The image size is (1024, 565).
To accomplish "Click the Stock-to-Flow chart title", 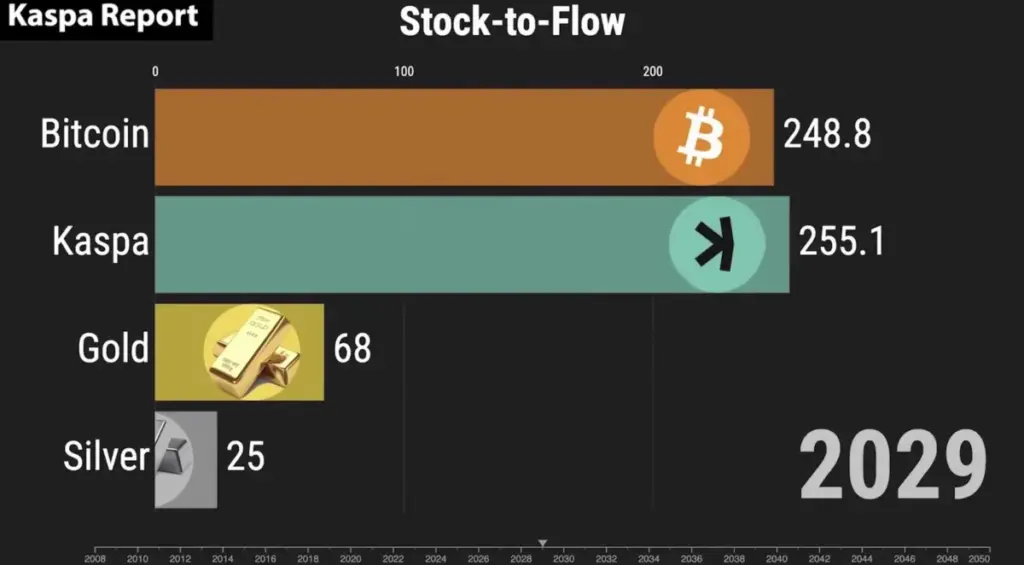I will pos(512,22).
